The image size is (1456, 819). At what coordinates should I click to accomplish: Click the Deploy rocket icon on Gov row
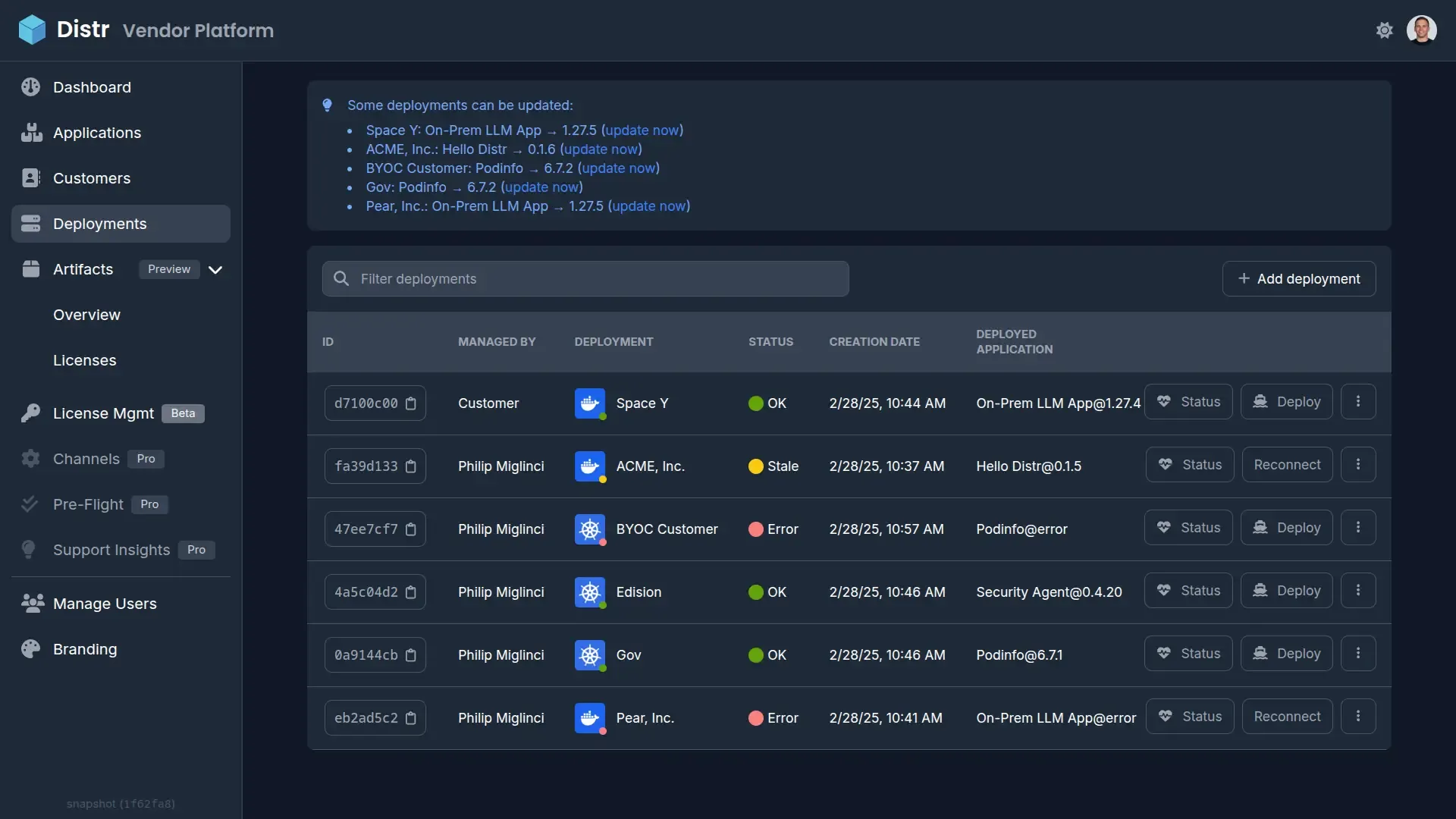point(1260,653)
